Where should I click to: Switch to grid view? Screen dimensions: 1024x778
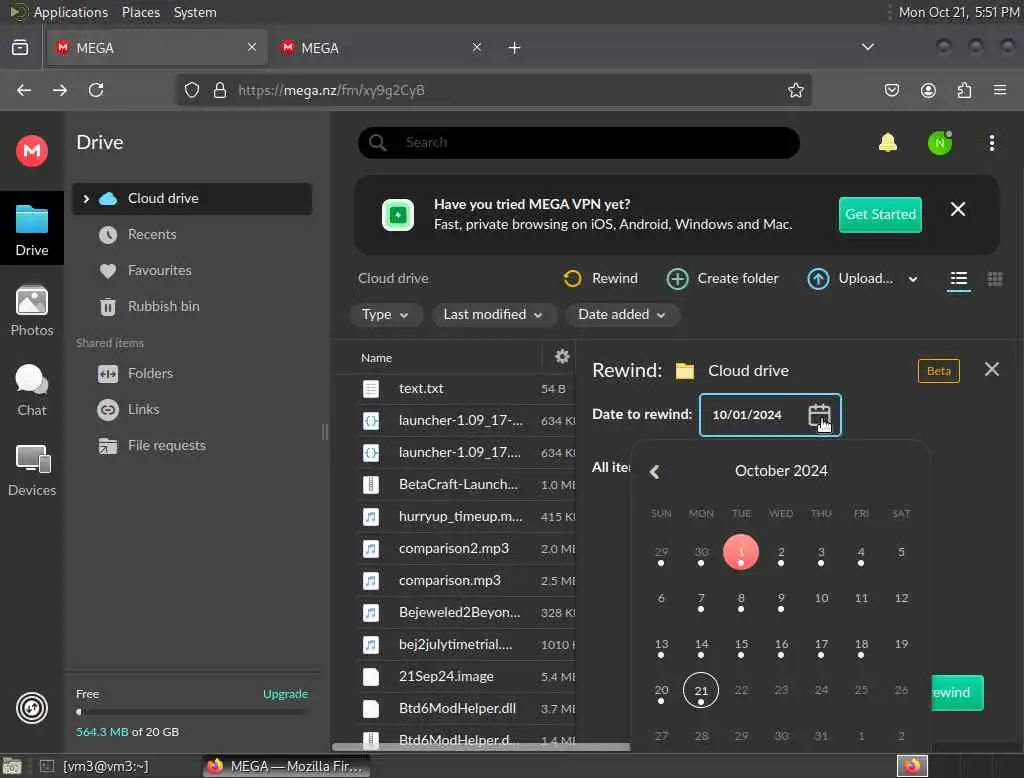(x=995, y=279)
